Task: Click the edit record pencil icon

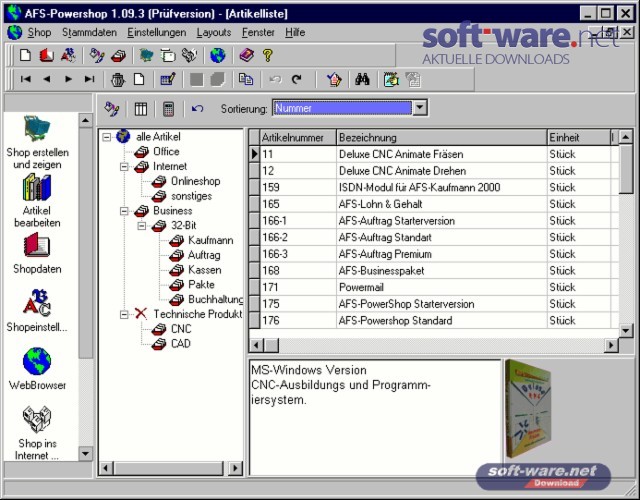Action: [x=168, y=79]
